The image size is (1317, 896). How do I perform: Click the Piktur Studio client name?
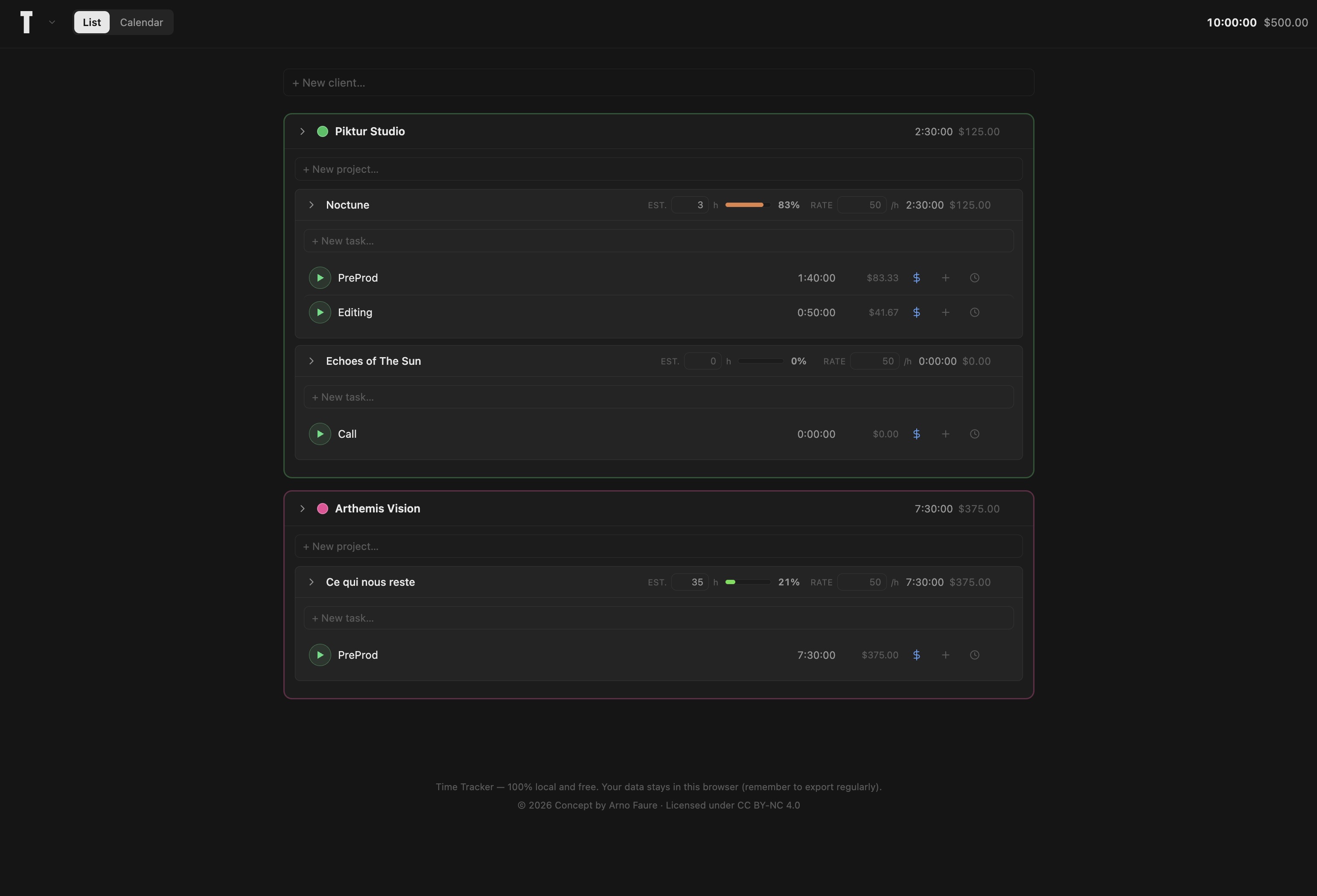click(370, 131)
